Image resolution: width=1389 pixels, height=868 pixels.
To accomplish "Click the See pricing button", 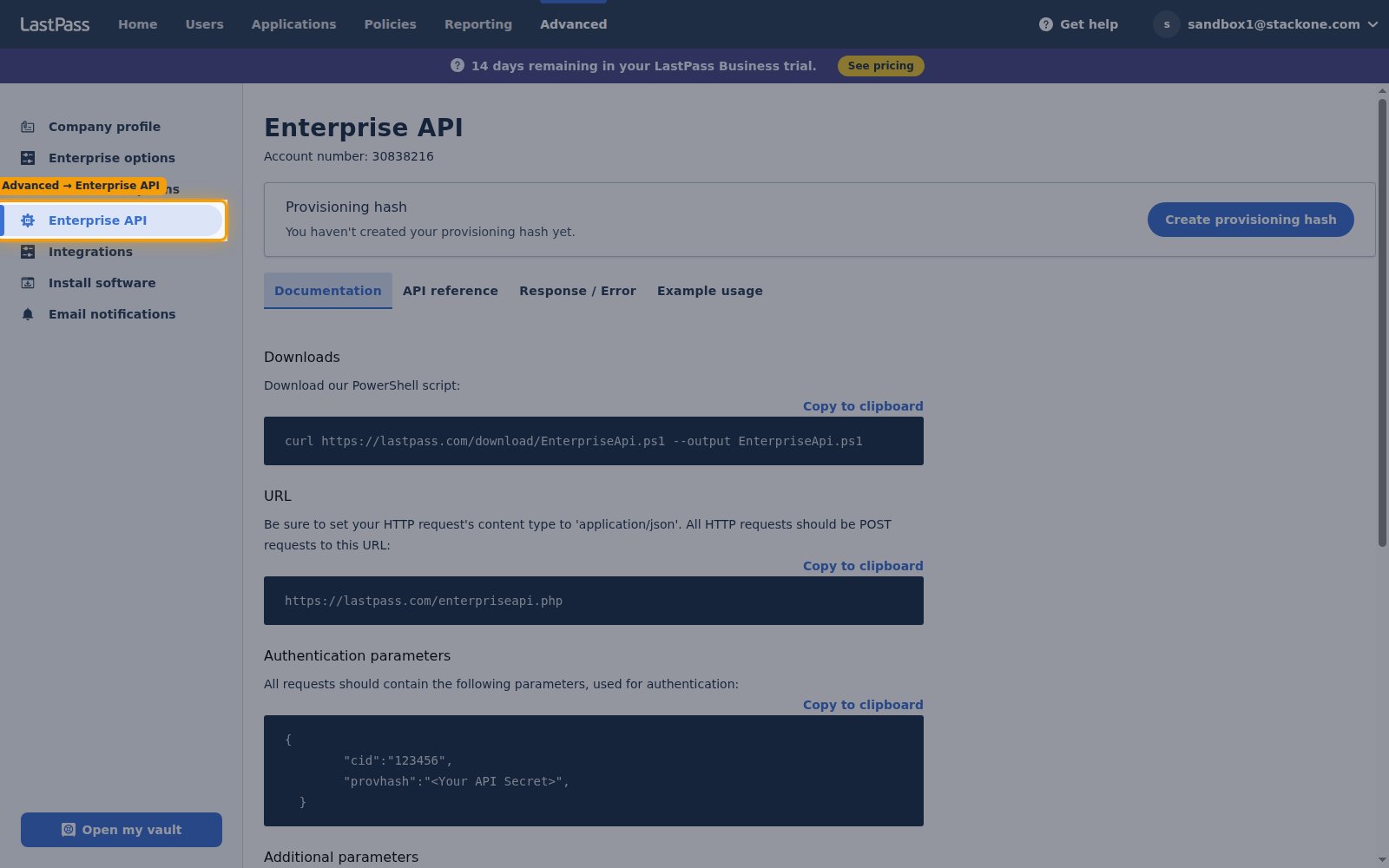I will pyautogui.click(x=881, y=66).
